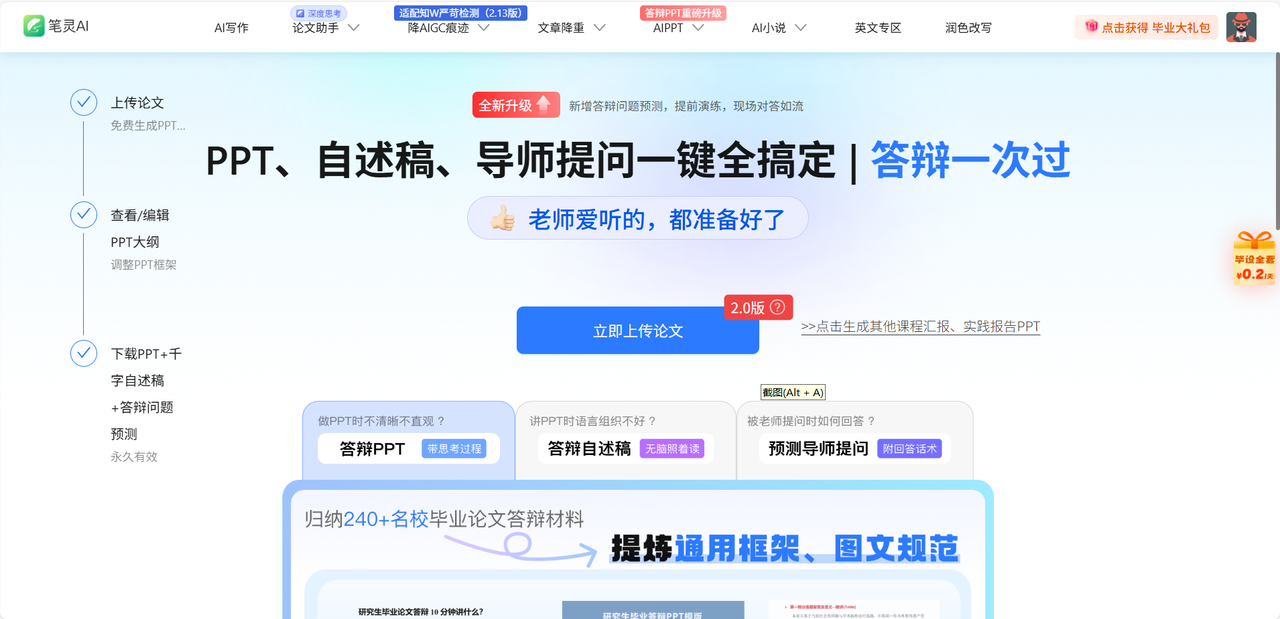Open 润色改写 page
This screenshot has width=1280, height=619.
[968, 28]
